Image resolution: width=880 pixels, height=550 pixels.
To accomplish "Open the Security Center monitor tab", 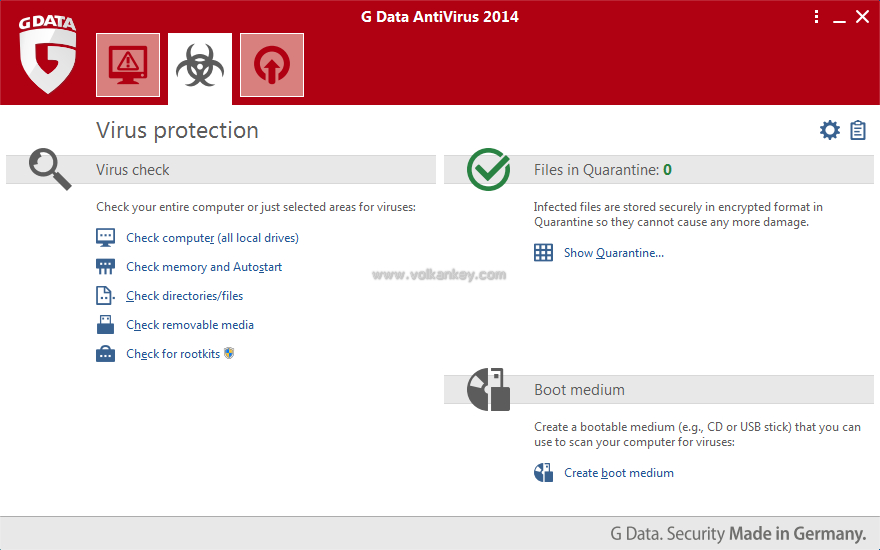I will [128, 65].
